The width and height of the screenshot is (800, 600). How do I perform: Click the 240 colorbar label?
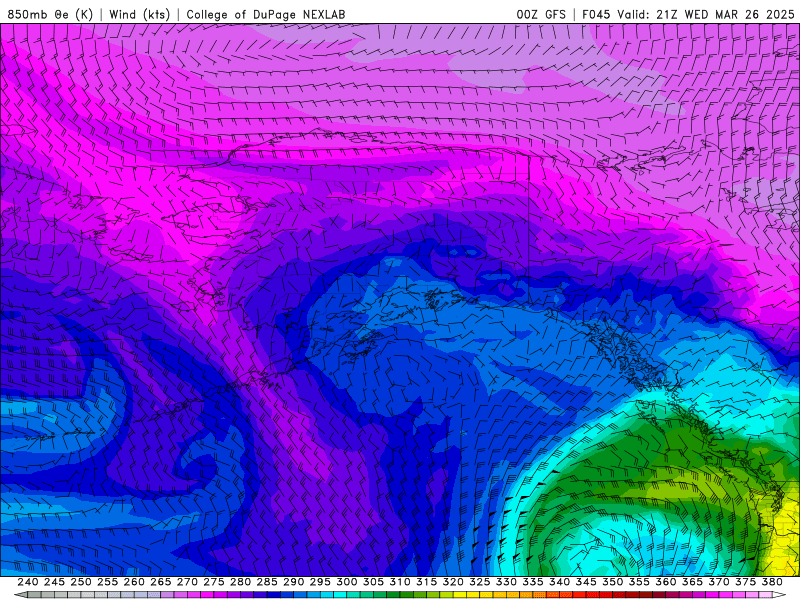click(28, 582)
